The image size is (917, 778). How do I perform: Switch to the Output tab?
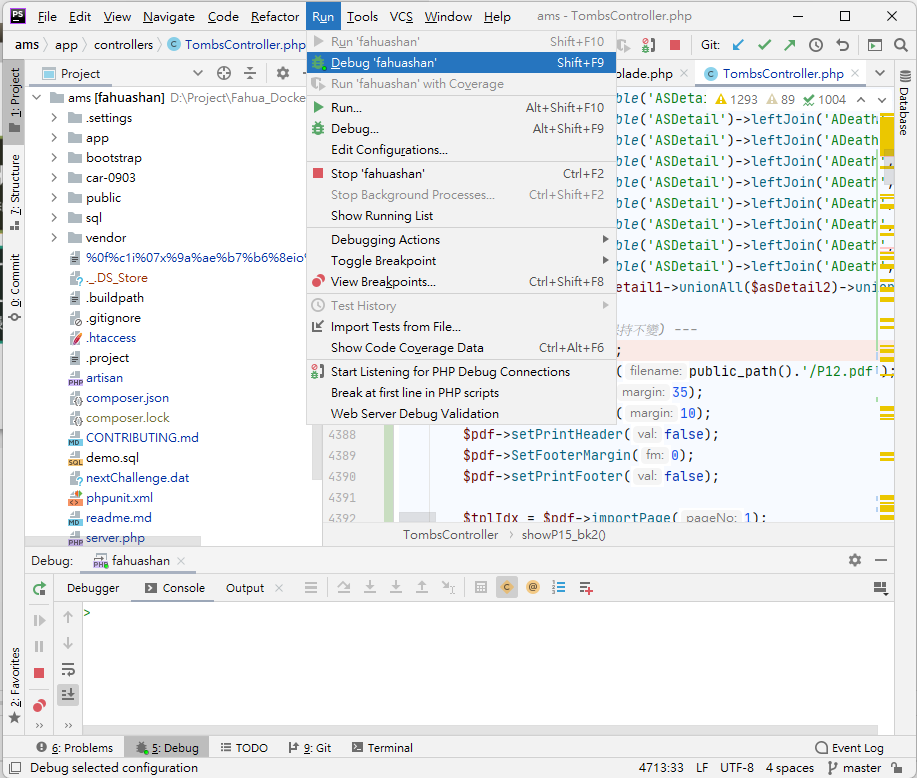click(245, 588)
